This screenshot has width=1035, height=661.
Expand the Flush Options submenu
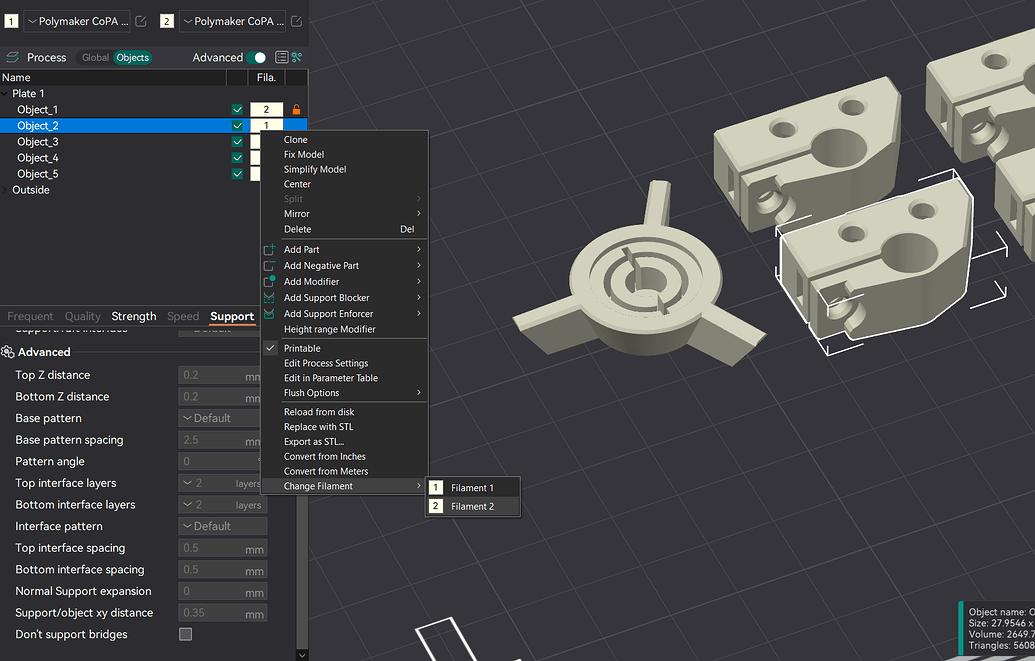[345, 393]
